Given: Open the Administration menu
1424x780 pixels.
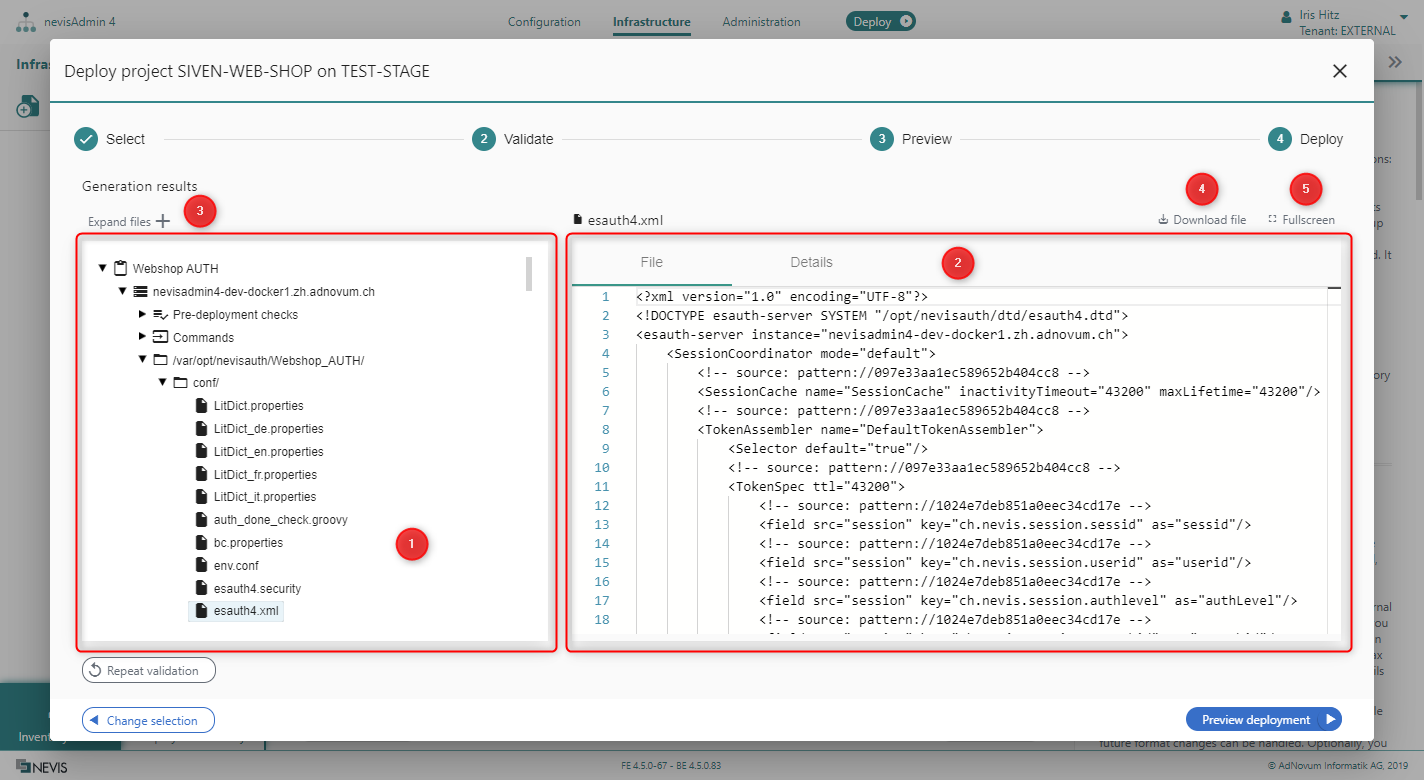Looking at the screenshot, I should click(761, 22).
